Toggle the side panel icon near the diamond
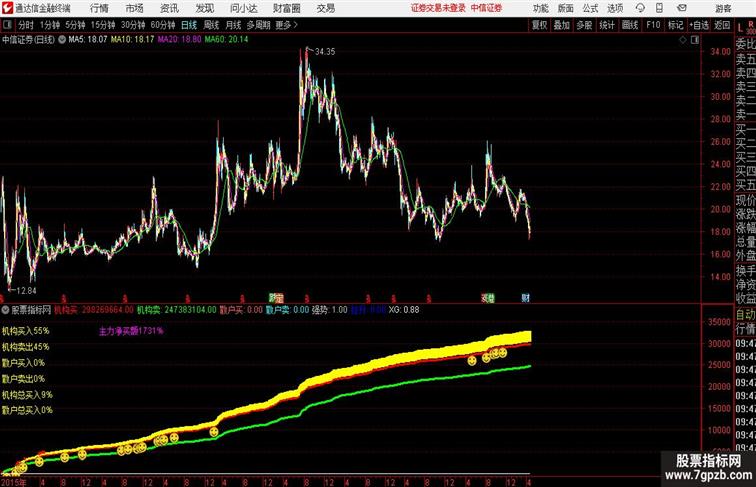 695,40
